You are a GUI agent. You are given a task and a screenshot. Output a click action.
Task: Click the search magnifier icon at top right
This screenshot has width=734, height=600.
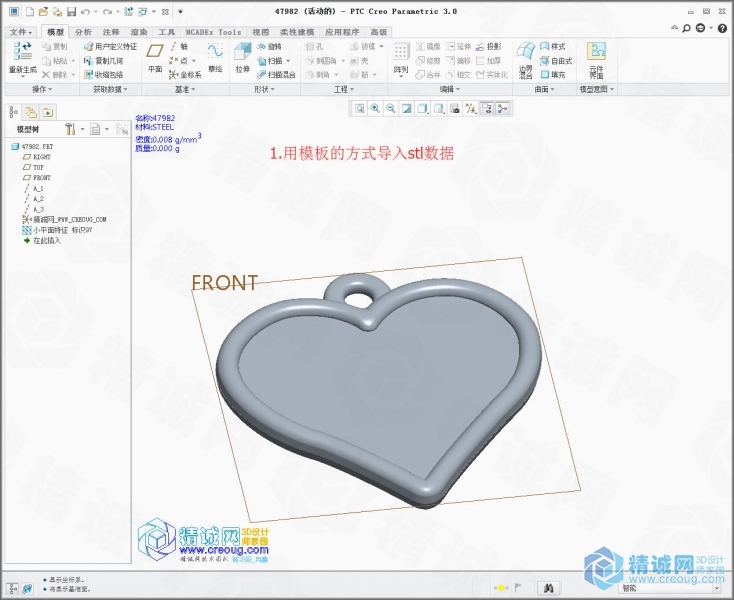[x=686, y=28]
